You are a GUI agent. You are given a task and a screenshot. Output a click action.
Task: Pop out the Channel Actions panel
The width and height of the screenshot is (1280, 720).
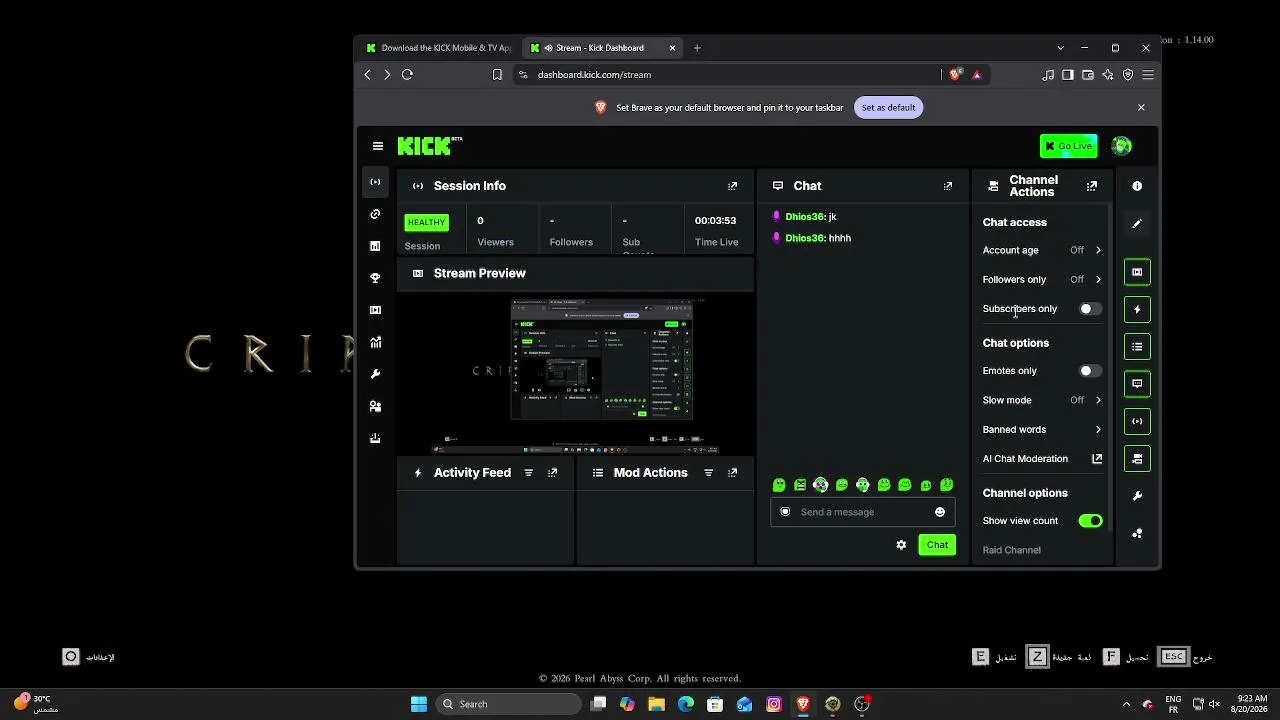point(1092,186)
